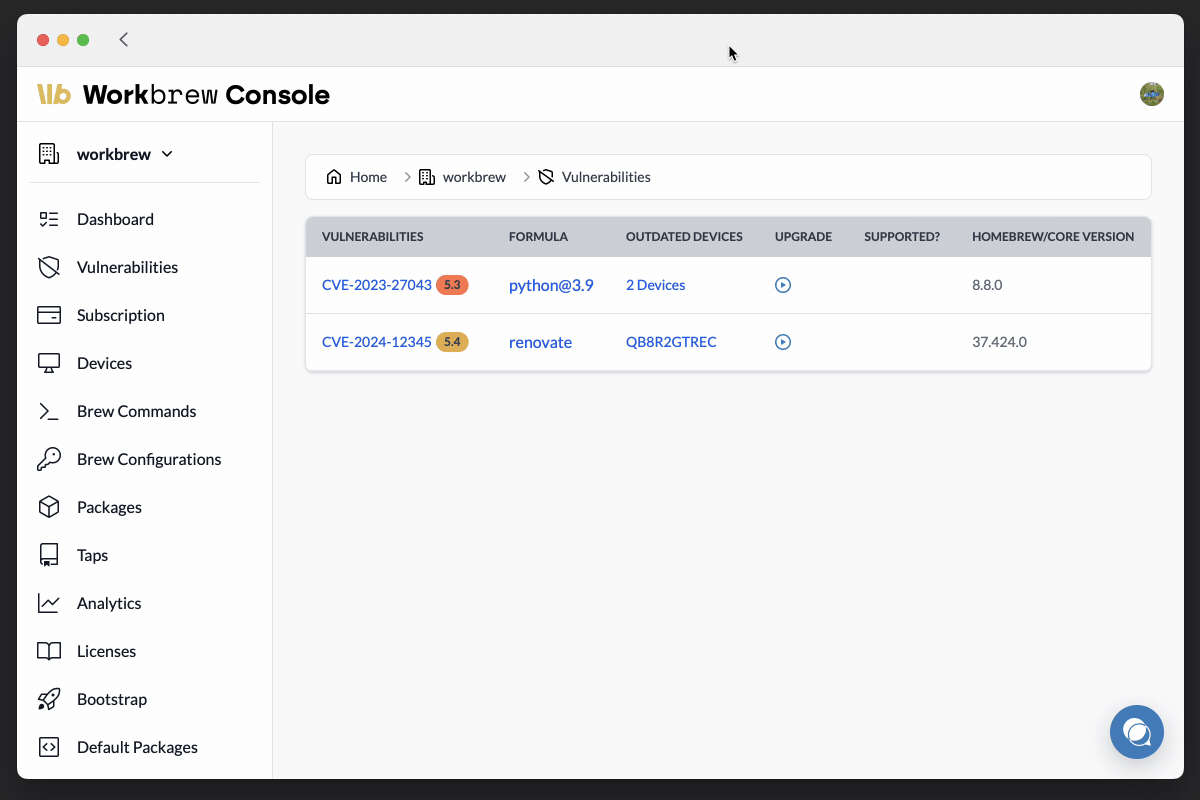Click the Brew Configurations key icon
The width and height of the screenshot is (1200, 800).
(48, 459)
